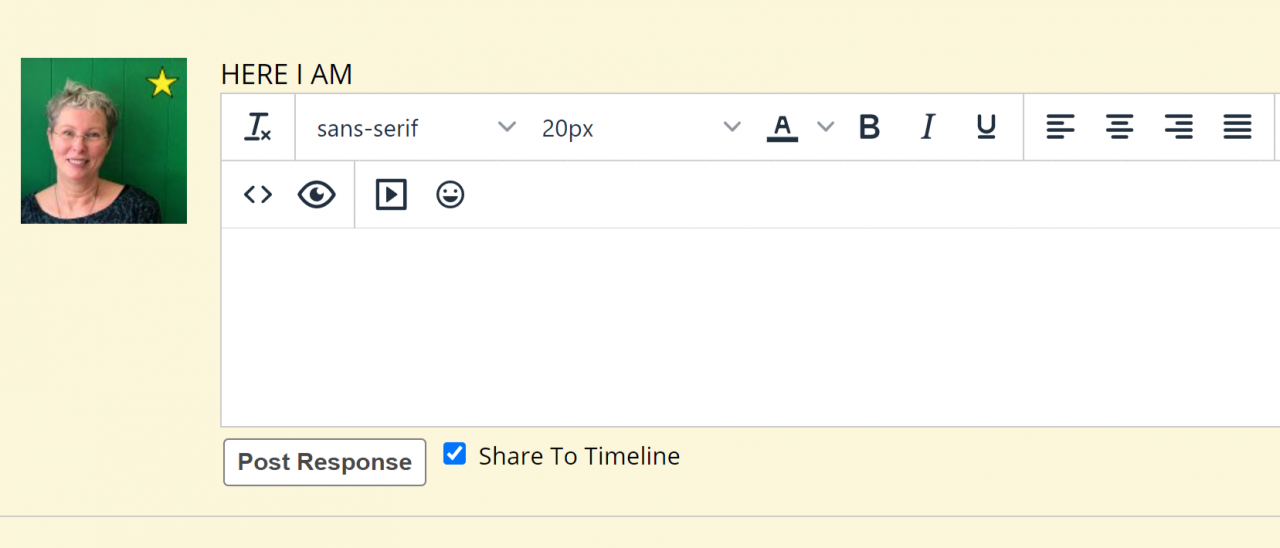Click the clear formatting icon
This screenshot has width=1280, height=548.
tap(258, 127)
